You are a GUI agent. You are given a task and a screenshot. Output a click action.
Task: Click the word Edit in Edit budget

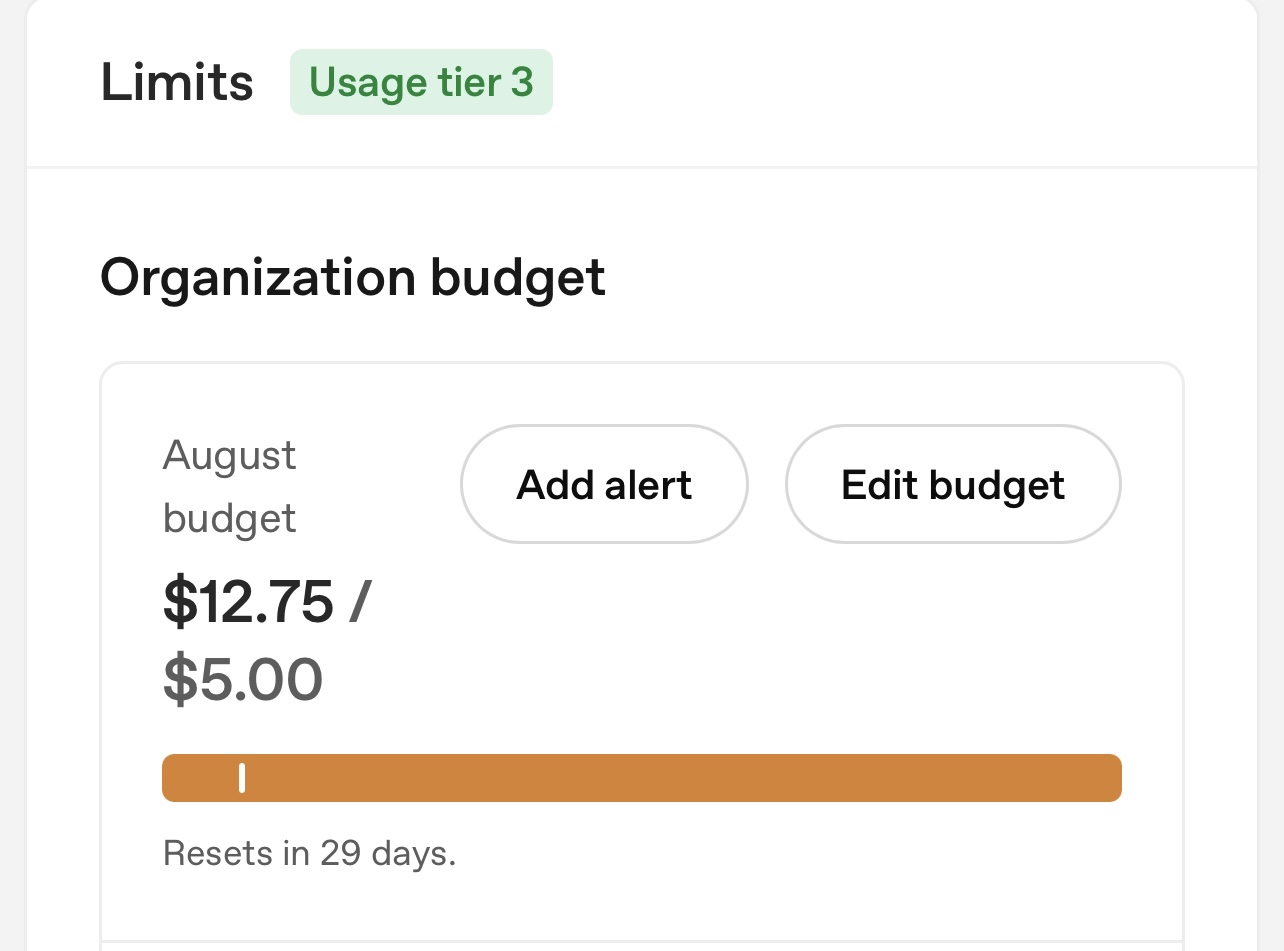[x=880, y=485]
